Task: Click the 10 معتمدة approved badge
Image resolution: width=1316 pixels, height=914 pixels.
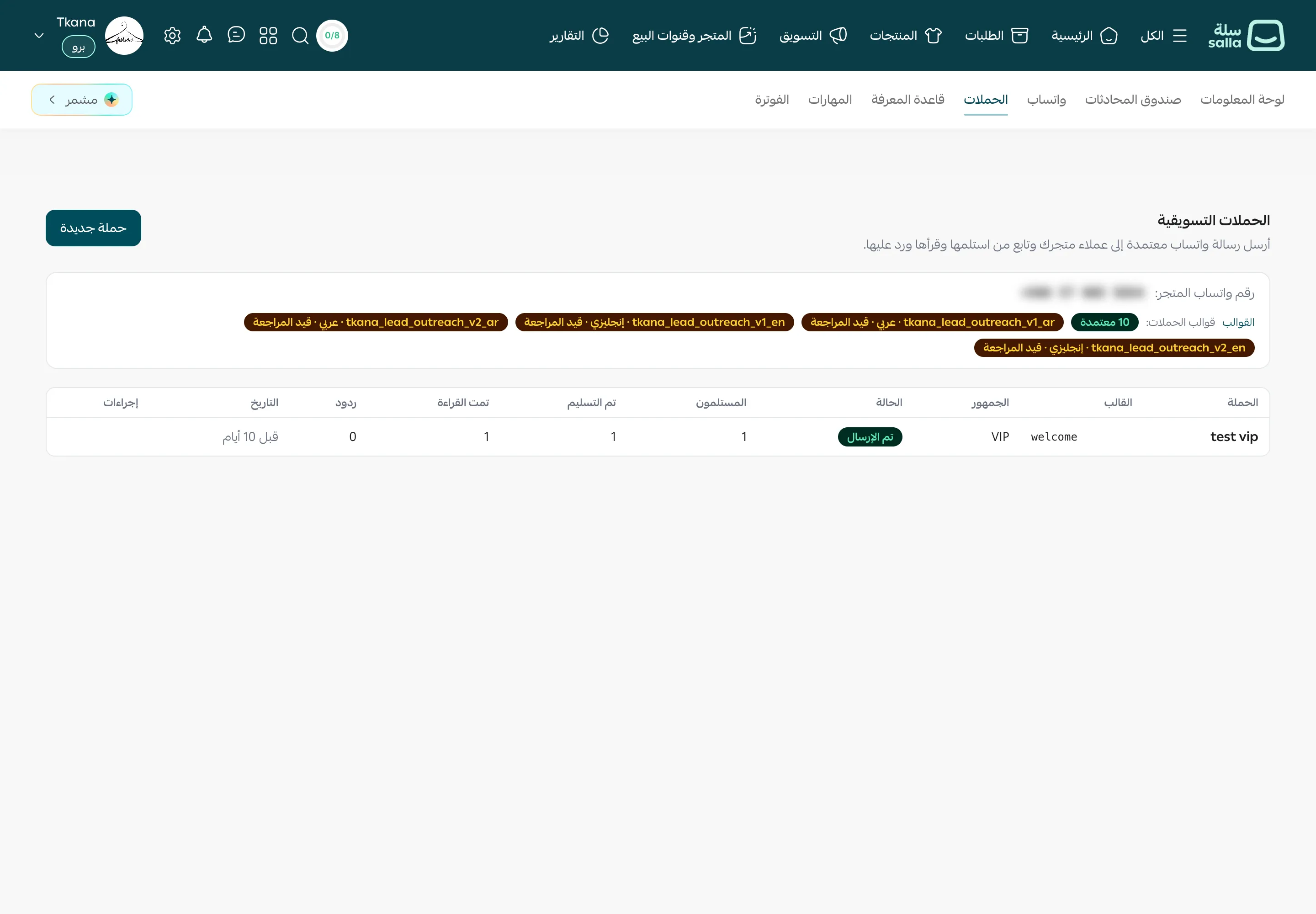Action: coord(1105,323)
